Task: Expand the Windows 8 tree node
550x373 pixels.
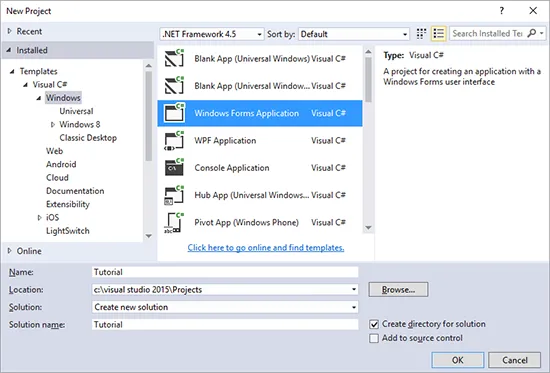Action: (x=53, y=125)
